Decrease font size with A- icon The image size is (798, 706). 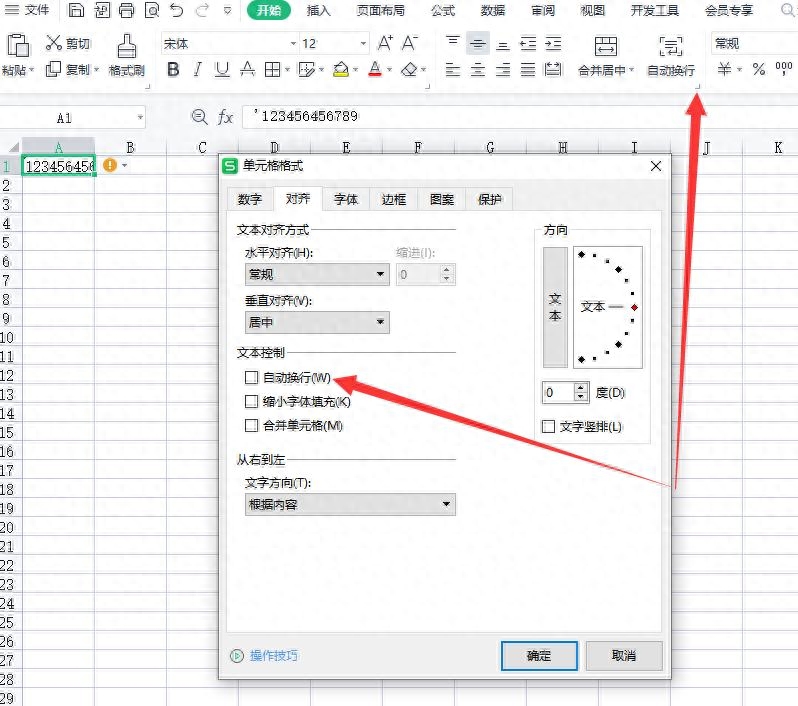410,43
